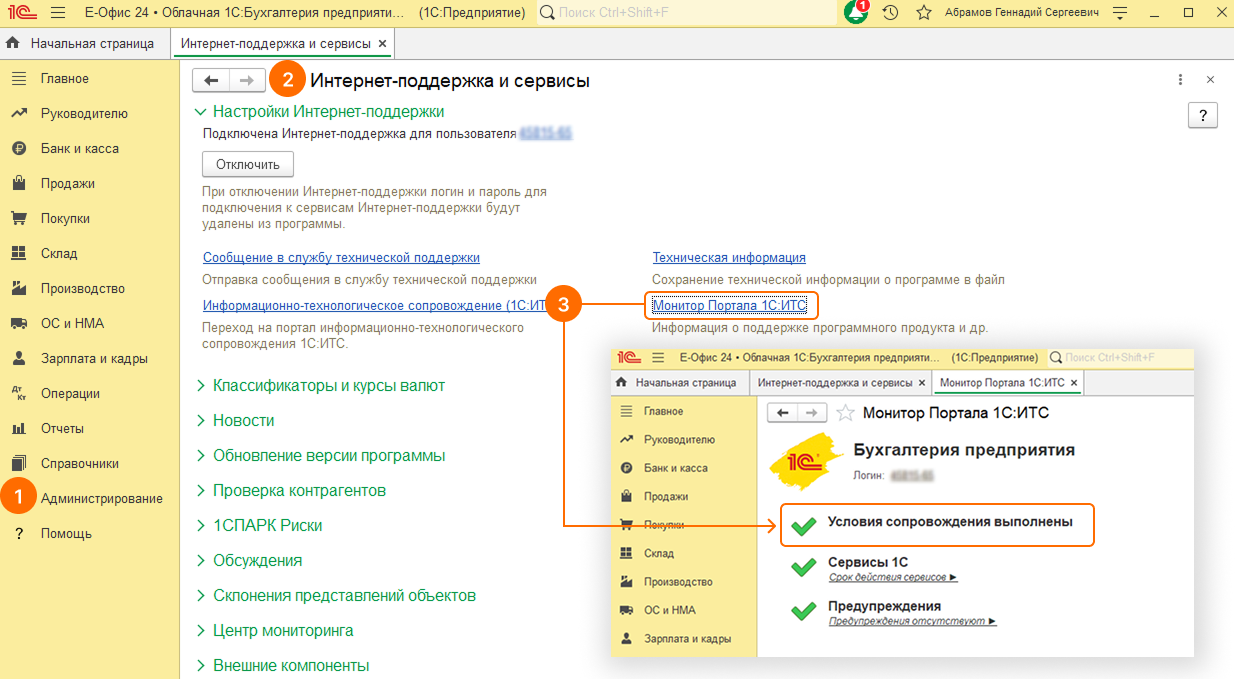
Task: Open Информационно-технологическое сопровождение link
Action: (x=373, y=306)
